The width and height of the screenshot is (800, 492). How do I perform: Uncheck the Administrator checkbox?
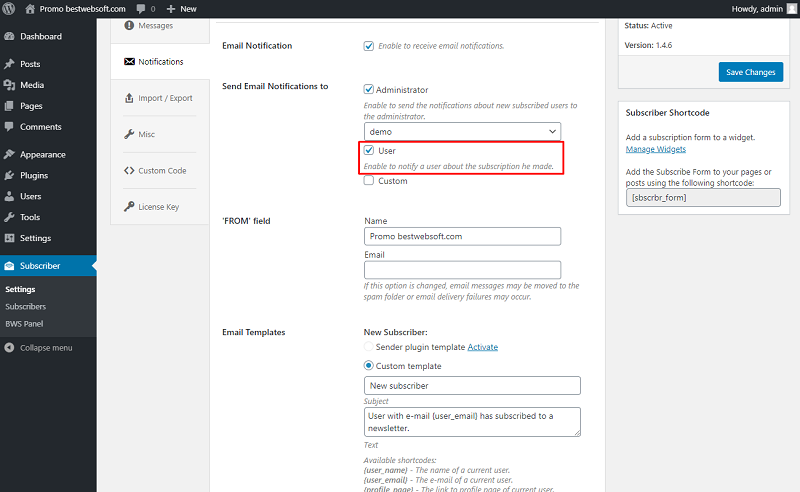click(368, 89)
